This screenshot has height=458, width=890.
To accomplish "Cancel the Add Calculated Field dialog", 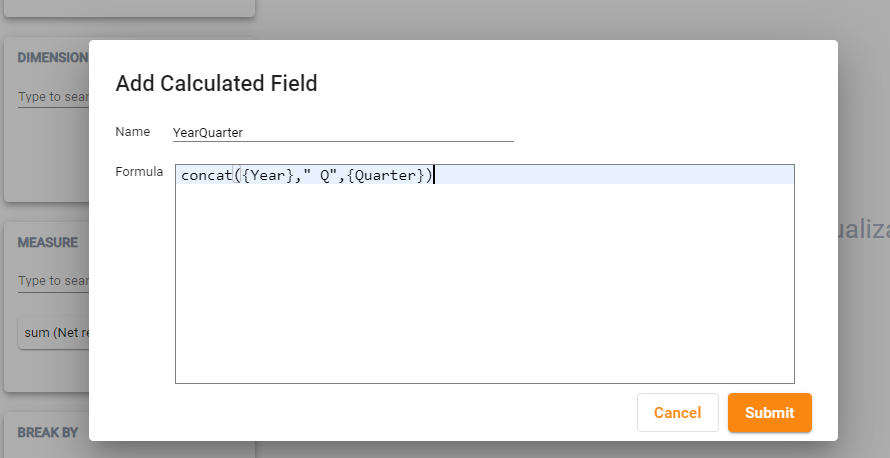I will click(677, 413).
